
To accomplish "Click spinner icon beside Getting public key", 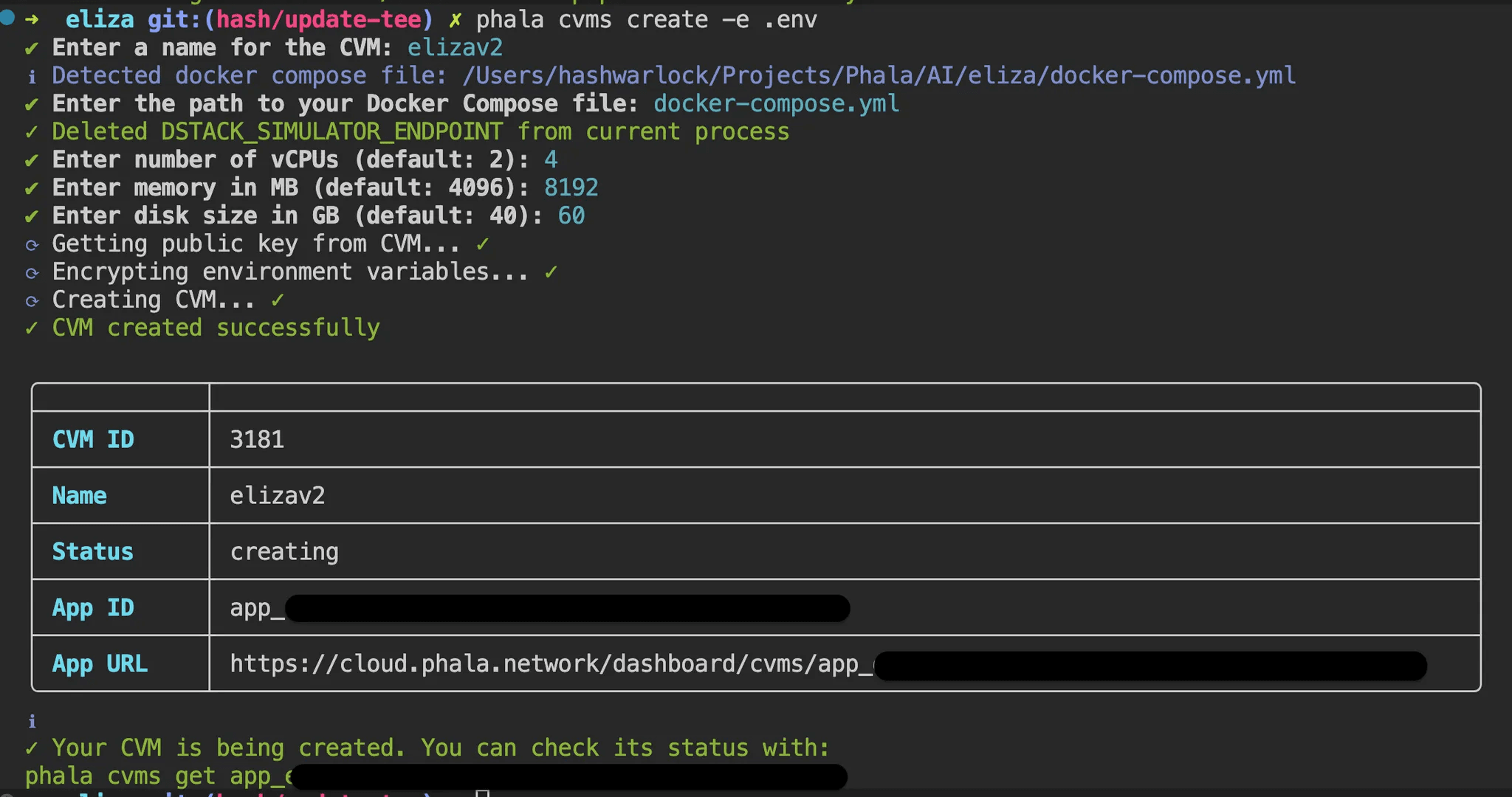I will [x=32, y=245].
